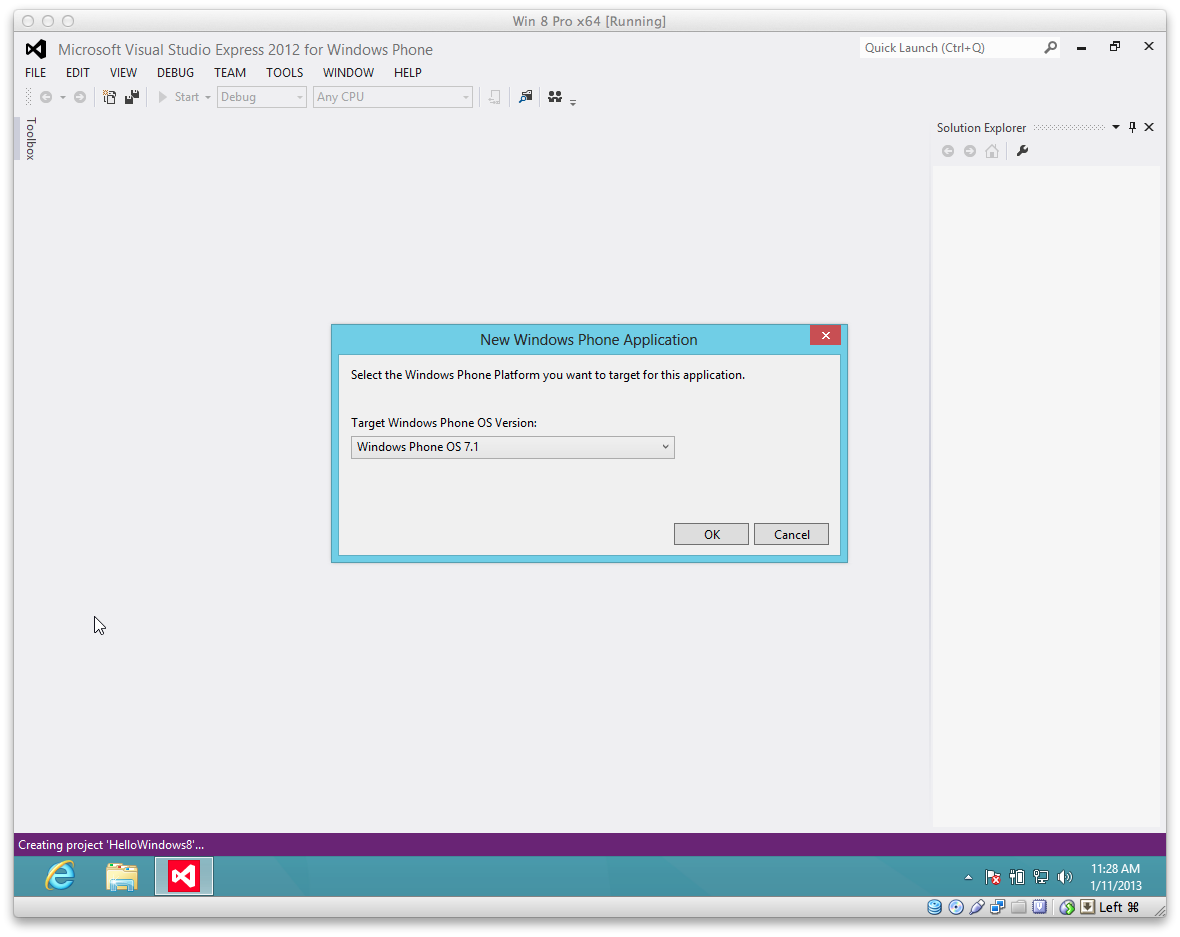Open Target Windows Phone OS Version dropdown
The width and height of the screenshot is (1180, 937).
click(x=512, y=447)
